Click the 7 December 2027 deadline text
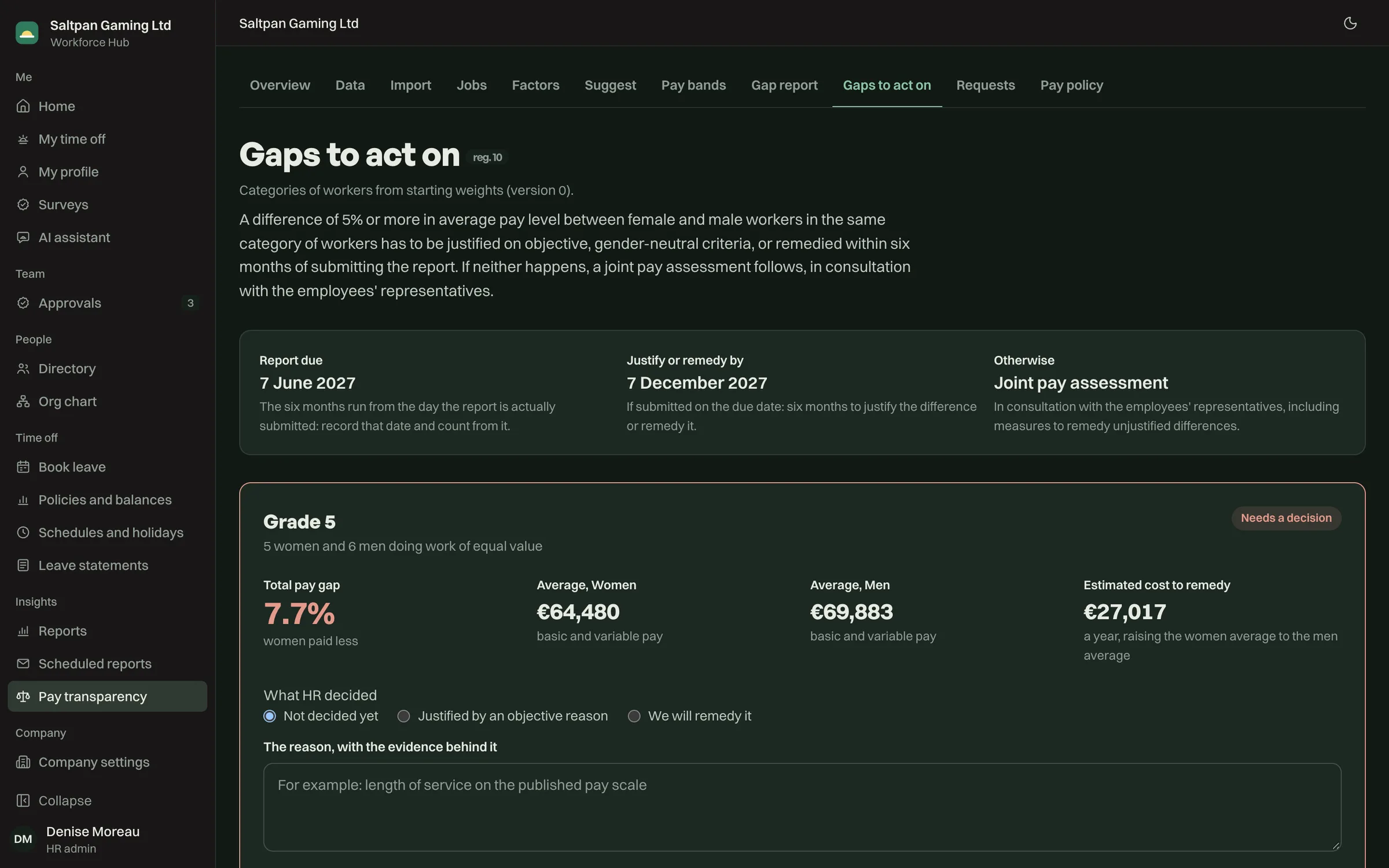 [x=697, y=383]
